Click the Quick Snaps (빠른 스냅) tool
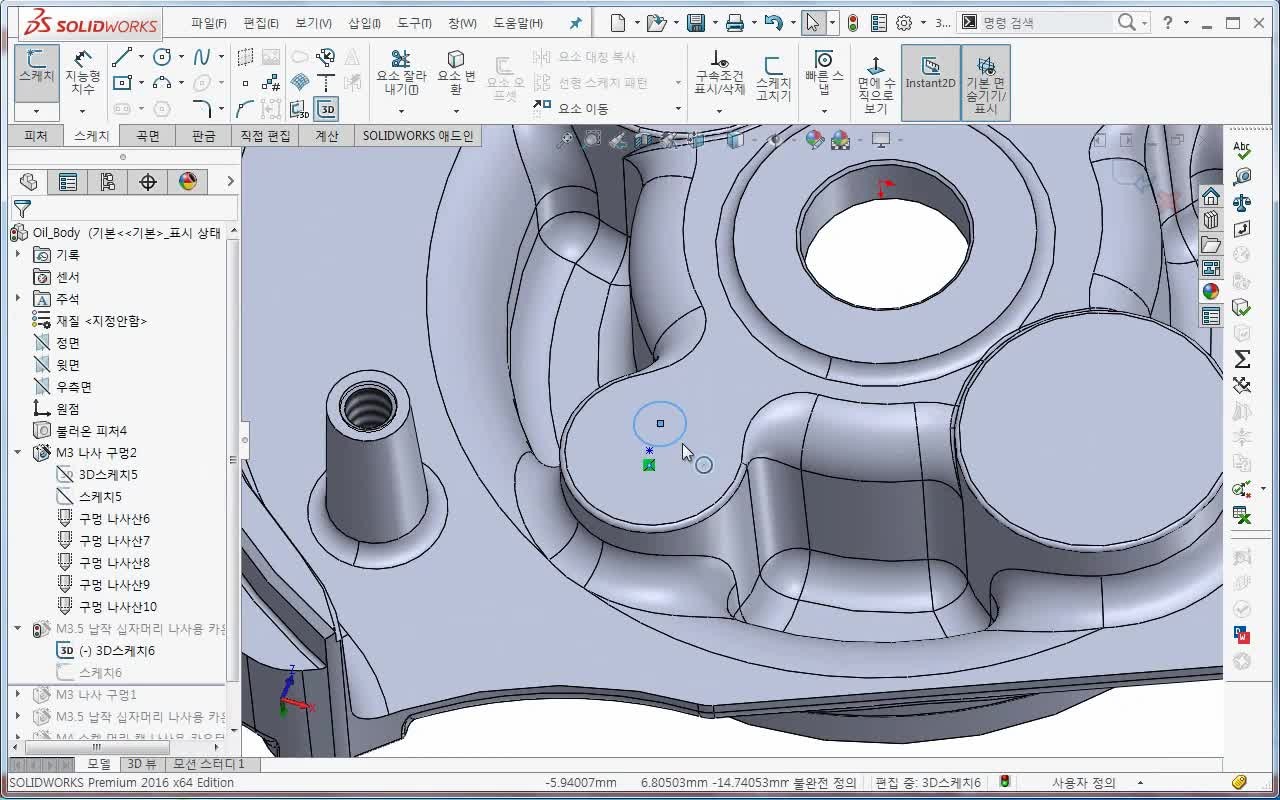This screenshot has height=800, width=1280. click(824, 72)
